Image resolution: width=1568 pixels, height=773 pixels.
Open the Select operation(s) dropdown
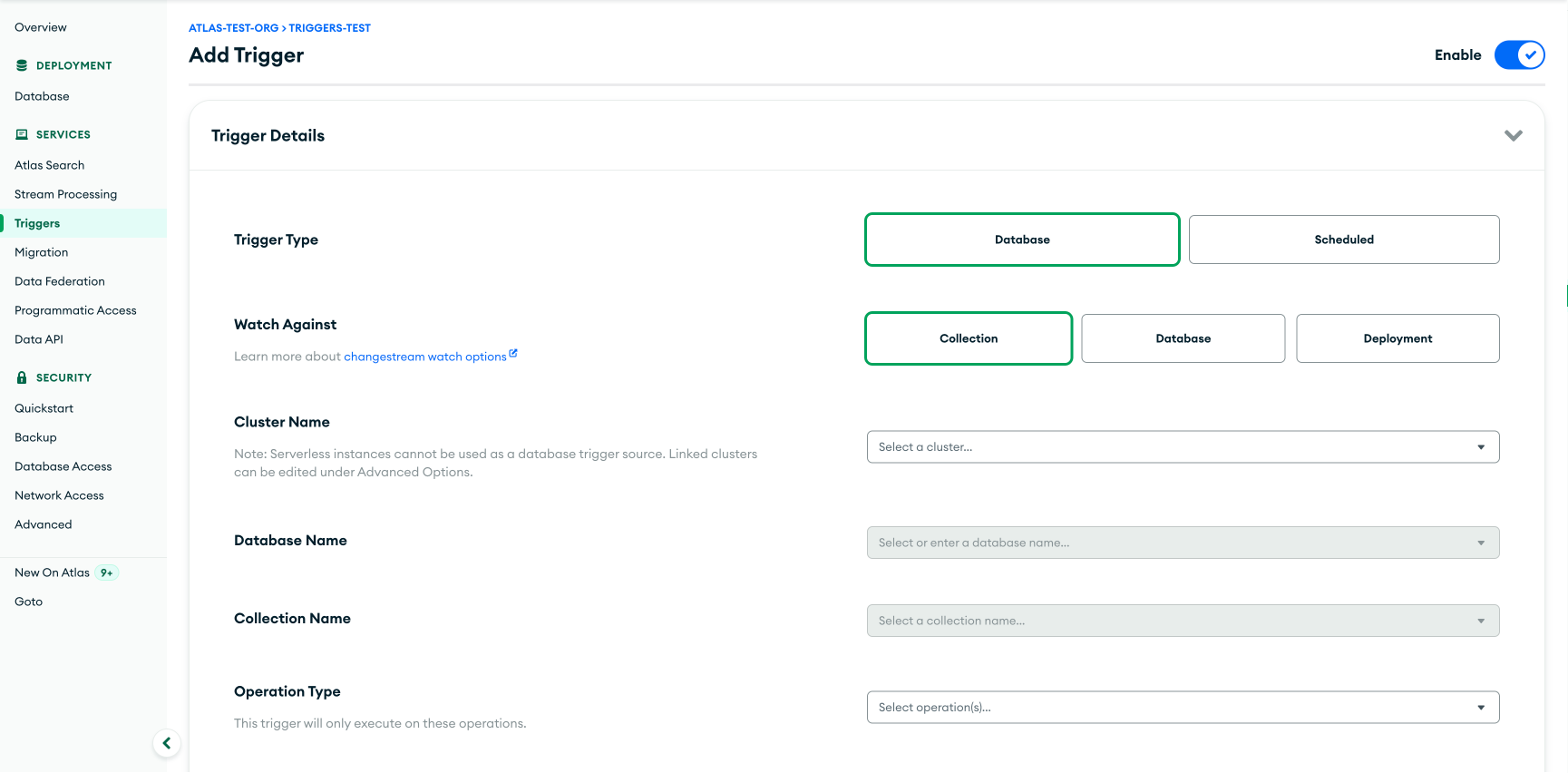[x=1182, y=708]
